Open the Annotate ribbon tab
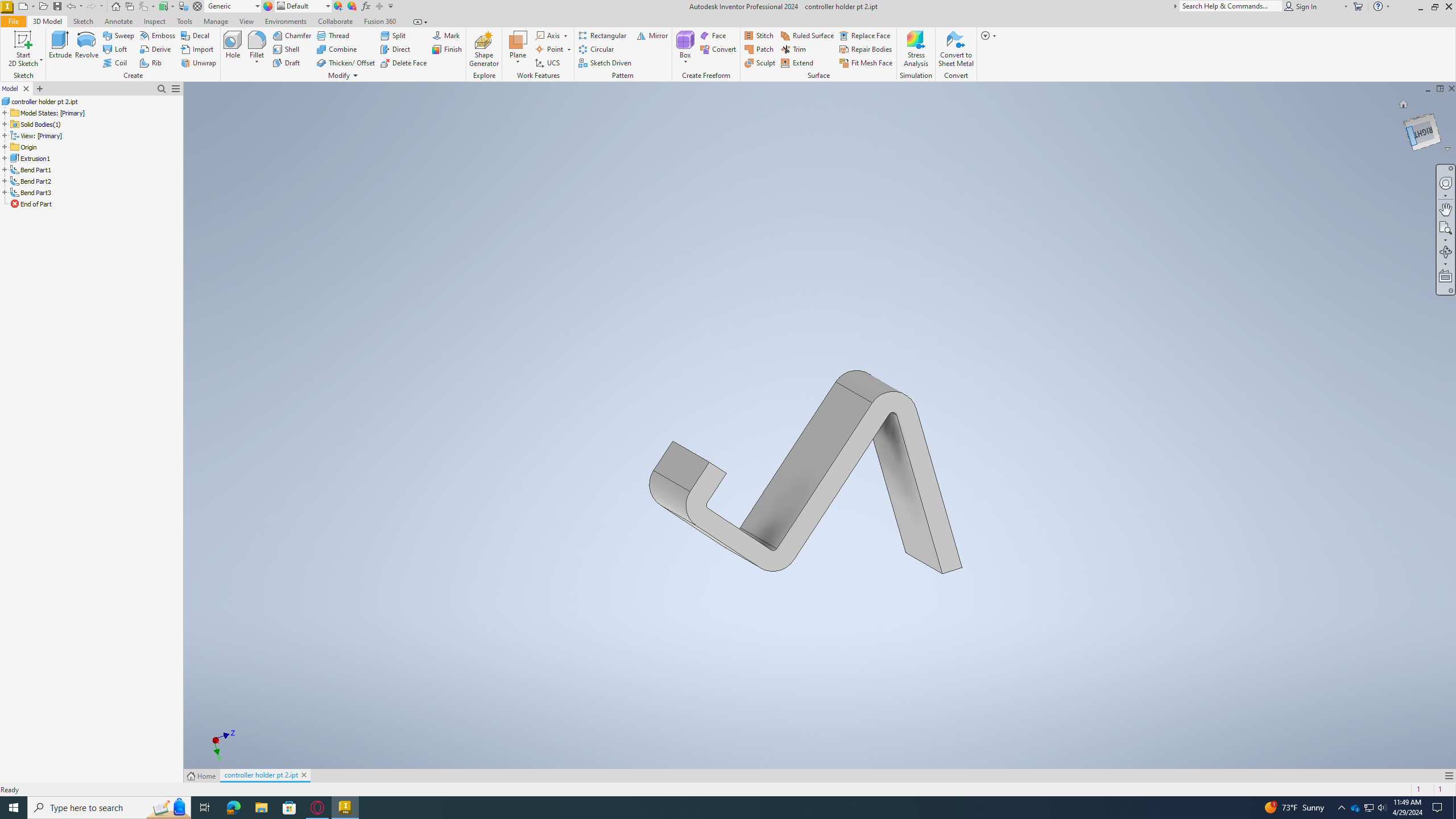 pyautogui.click(x=118, y=21)
